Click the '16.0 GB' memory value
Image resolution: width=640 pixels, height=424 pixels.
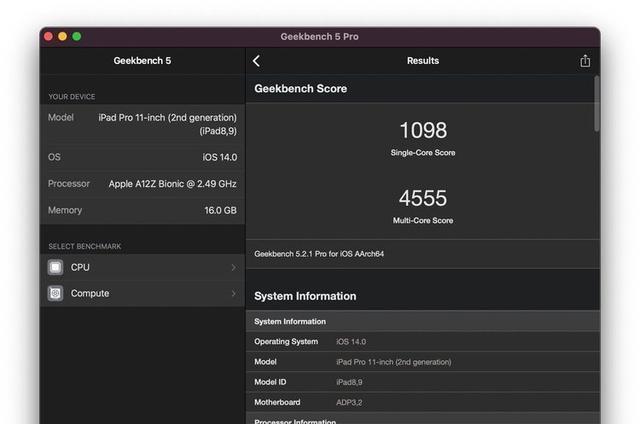coord(220,210)
